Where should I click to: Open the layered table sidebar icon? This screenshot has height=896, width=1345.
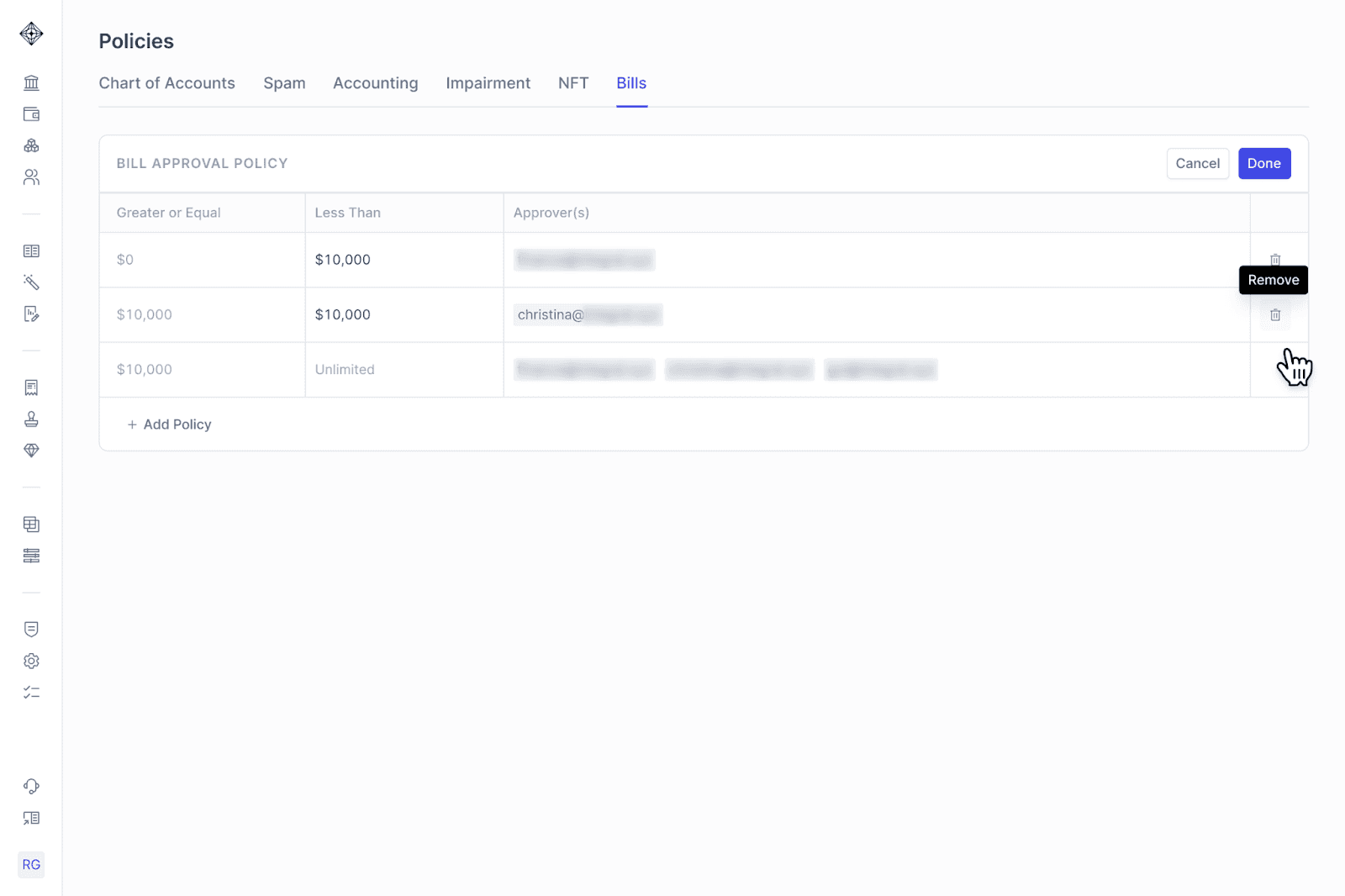click(x=31, y=524)
